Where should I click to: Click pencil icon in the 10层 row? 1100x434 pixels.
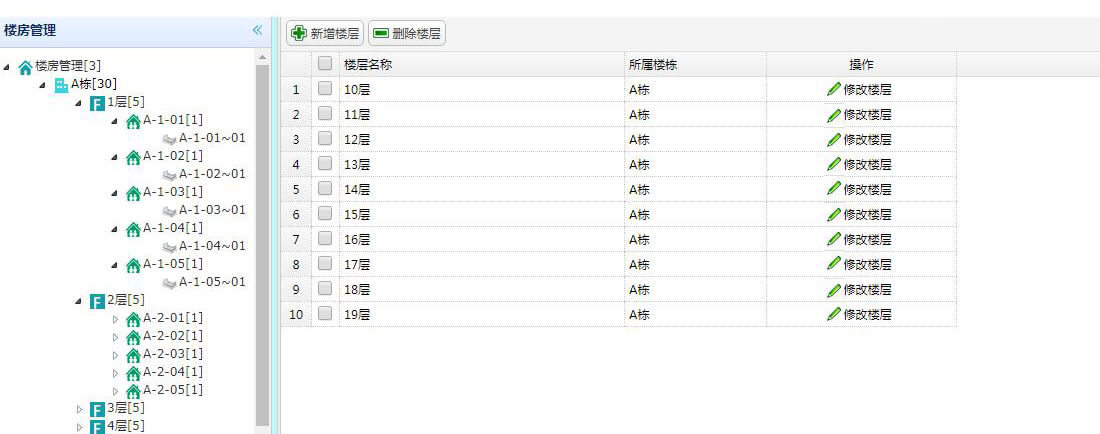tap(834, 89)
